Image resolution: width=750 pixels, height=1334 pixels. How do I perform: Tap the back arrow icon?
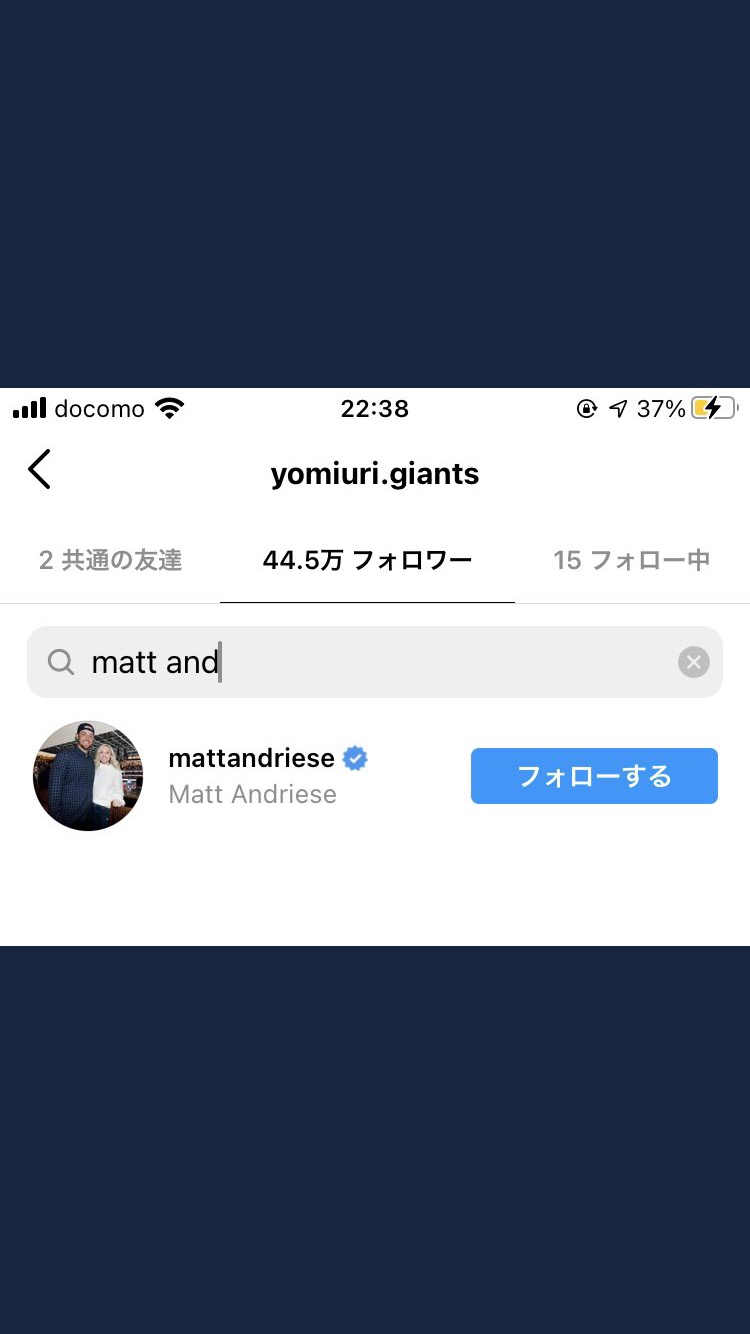pyautogui.click(x=39, y=469)
